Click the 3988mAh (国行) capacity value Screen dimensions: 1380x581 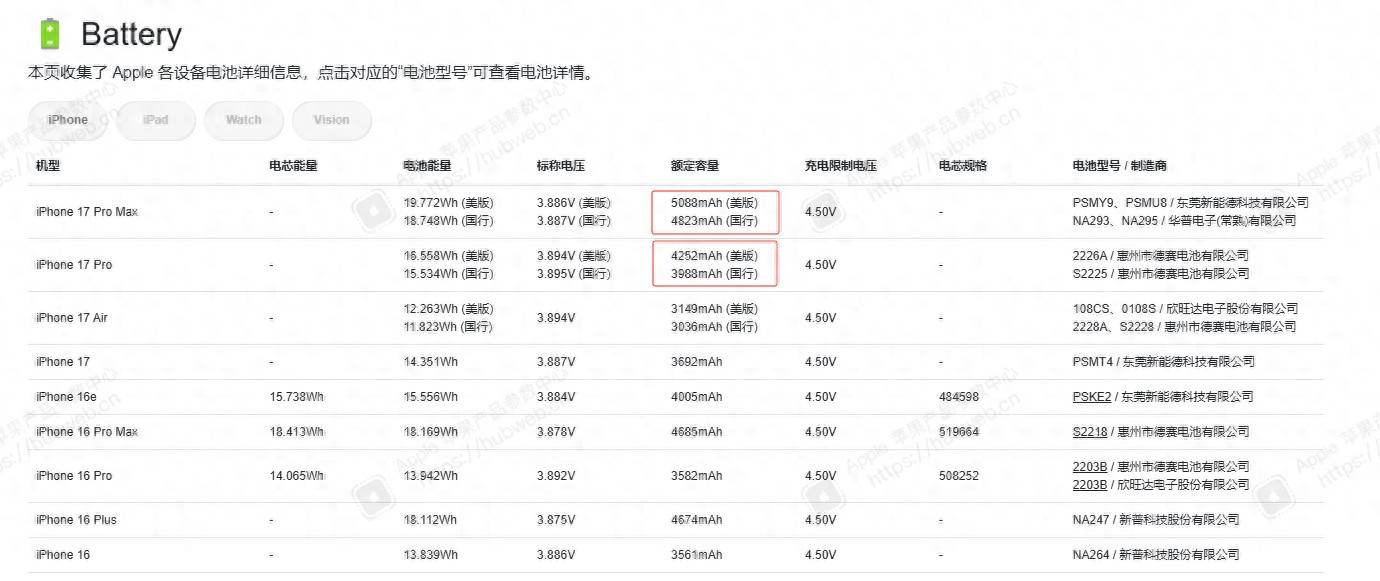(x=714, y=274)
